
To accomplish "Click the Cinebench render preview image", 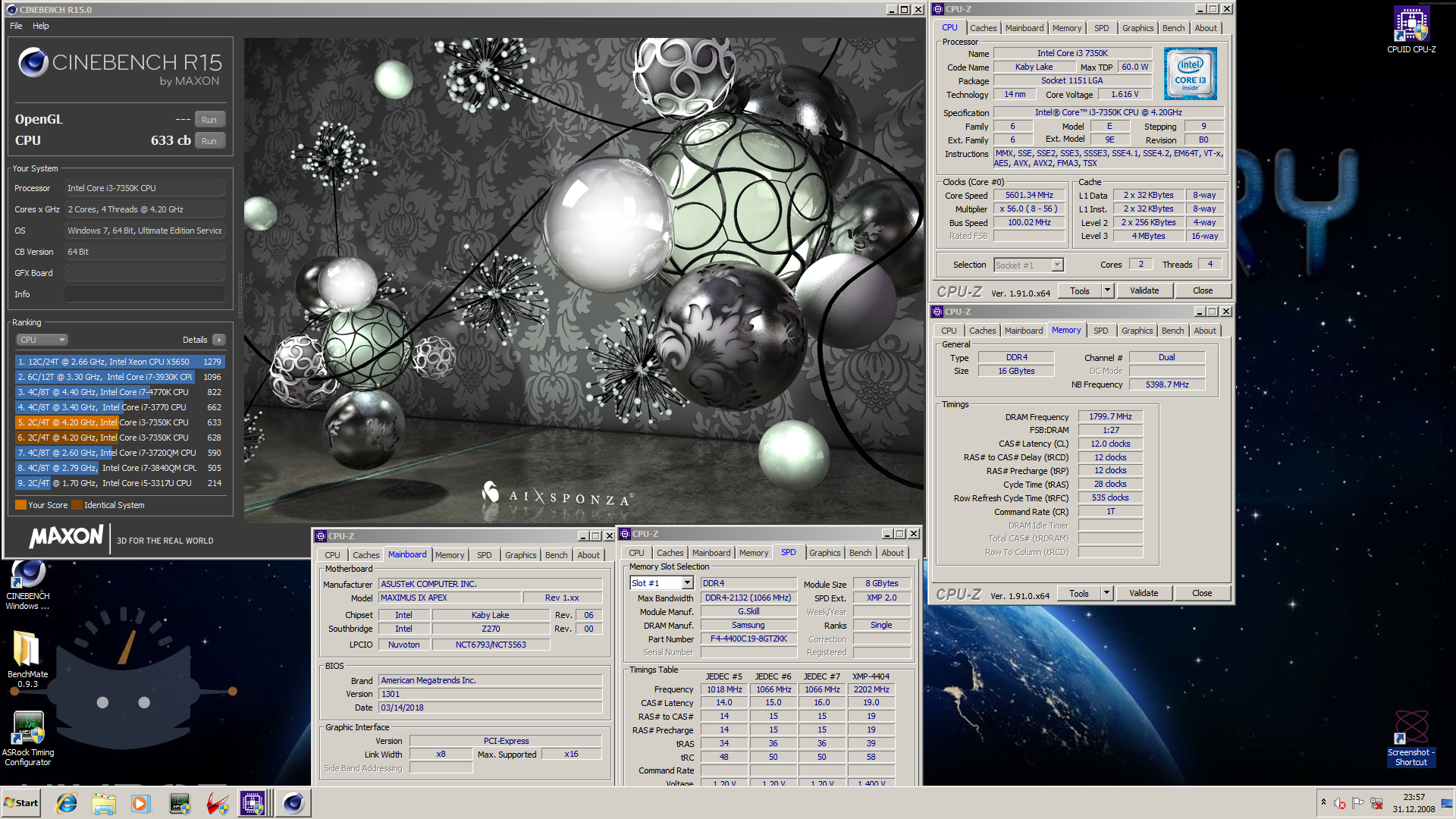I will [583, 280].
